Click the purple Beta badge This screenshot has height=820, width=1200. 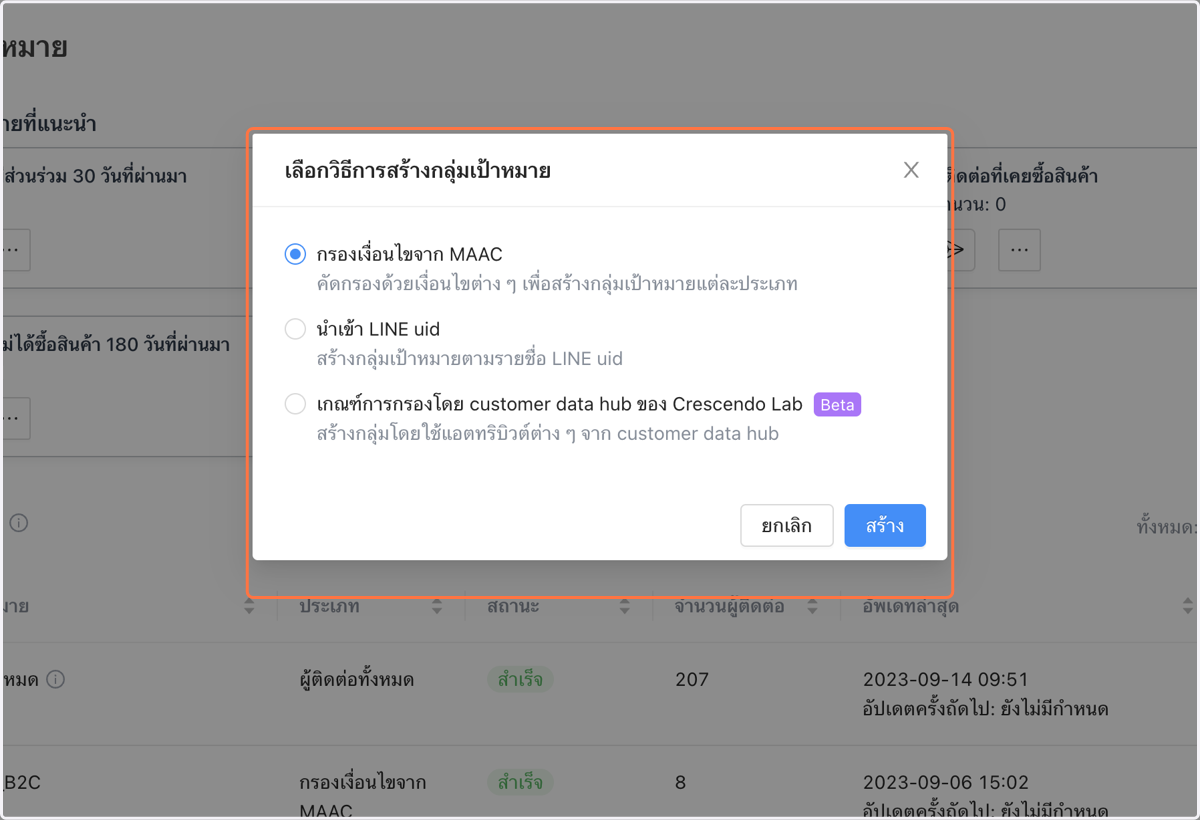(837, 405)
